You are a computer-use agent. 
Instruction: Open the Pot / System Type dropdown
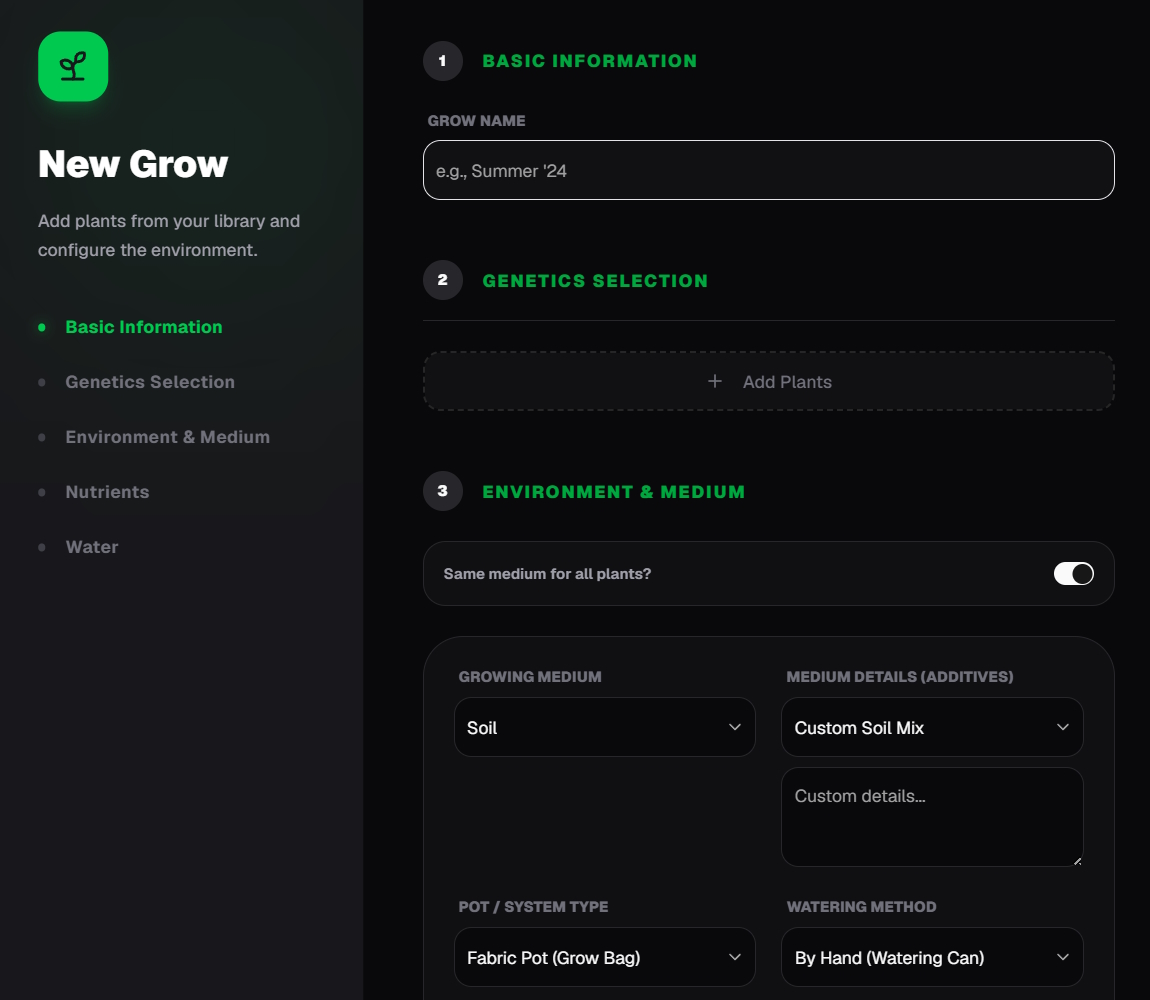coord(604,957)
